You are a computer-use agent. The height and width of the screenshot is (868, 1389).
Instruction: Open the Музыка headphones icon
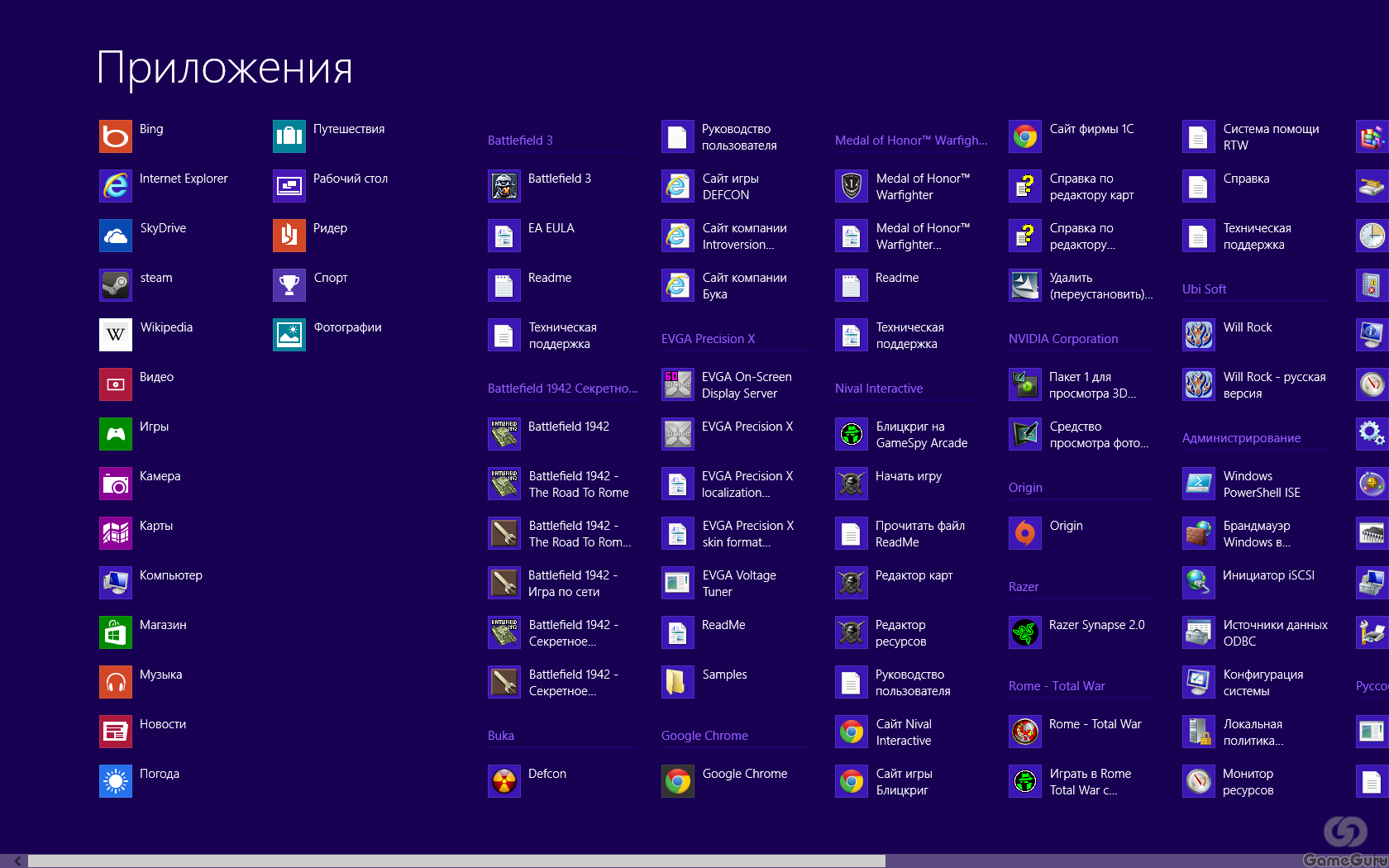(116, 682)
